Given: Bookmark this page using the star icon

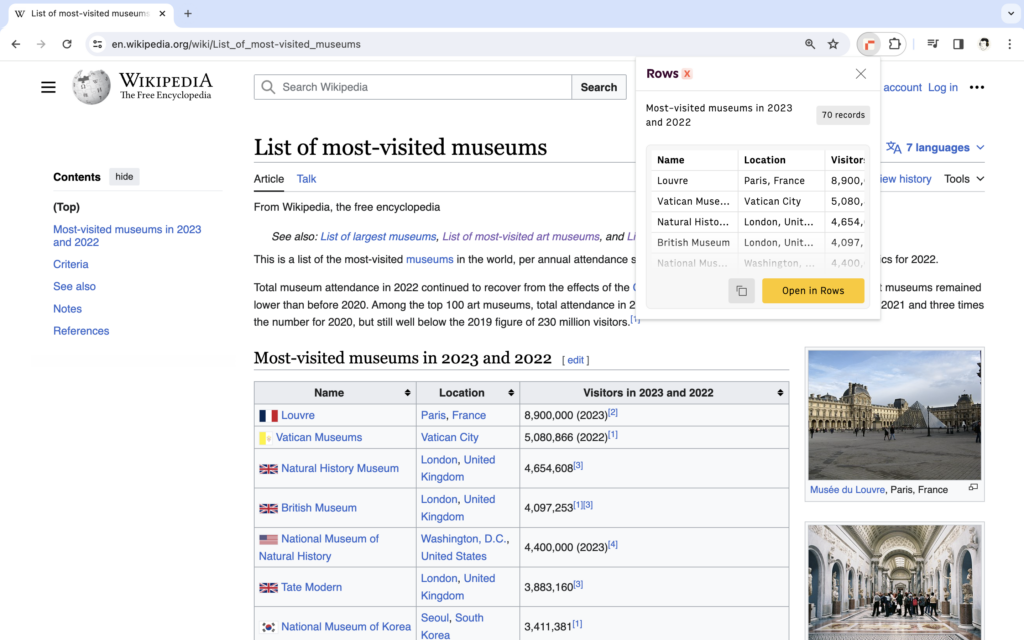Looking at the screenshot, I should pos(833,44).
